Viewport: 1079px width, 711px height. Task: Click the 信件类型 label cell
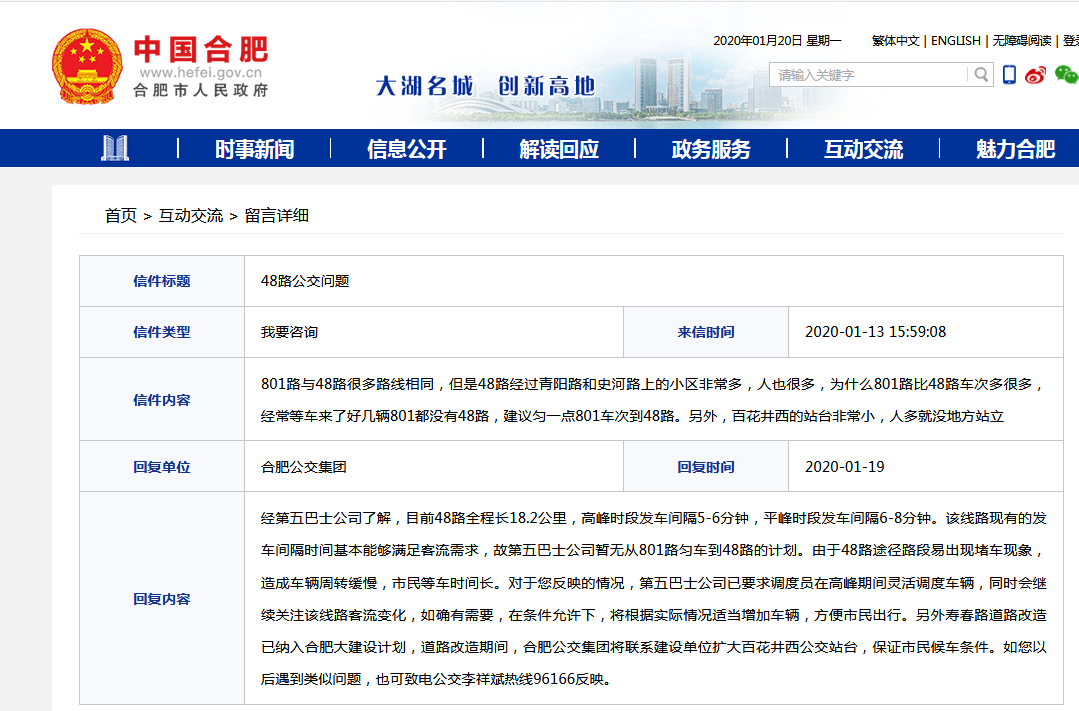coord(162,332)
